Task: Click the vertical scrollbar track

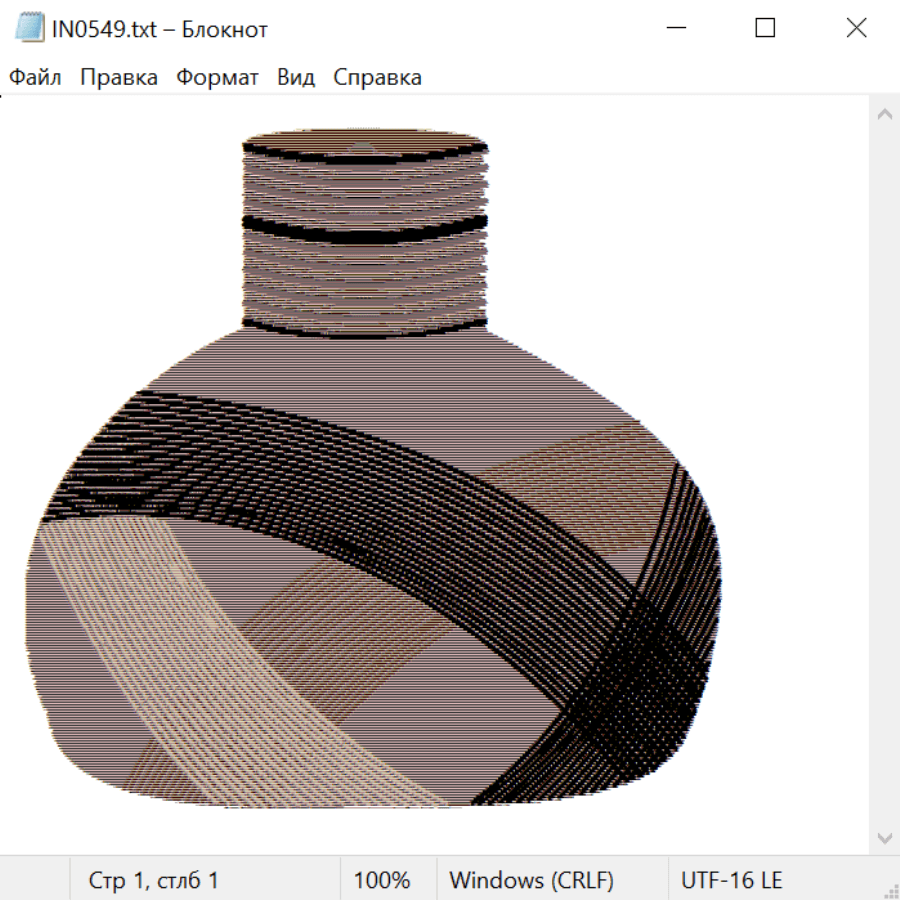Action: pos(884,475)
